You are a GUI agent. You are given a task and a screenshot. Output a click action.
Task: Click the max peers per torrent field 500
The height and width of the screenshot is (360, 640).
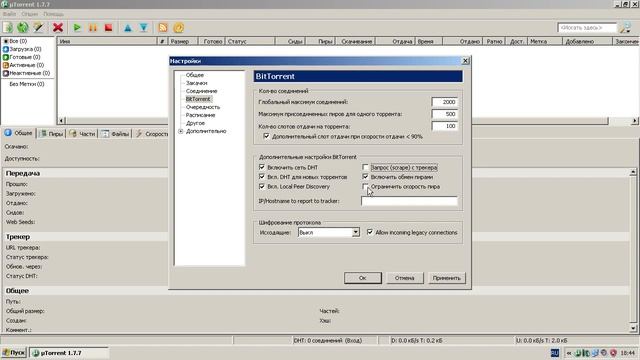point(444,114)
